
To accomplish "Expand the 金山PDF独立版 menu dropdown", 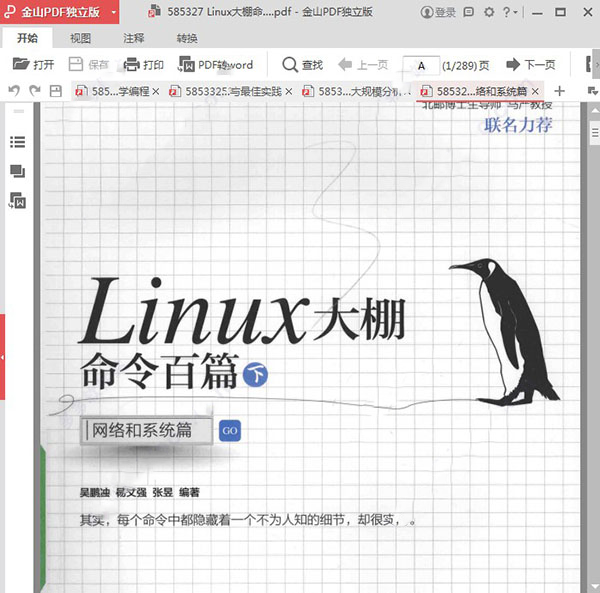I will (x=114, y=12).
